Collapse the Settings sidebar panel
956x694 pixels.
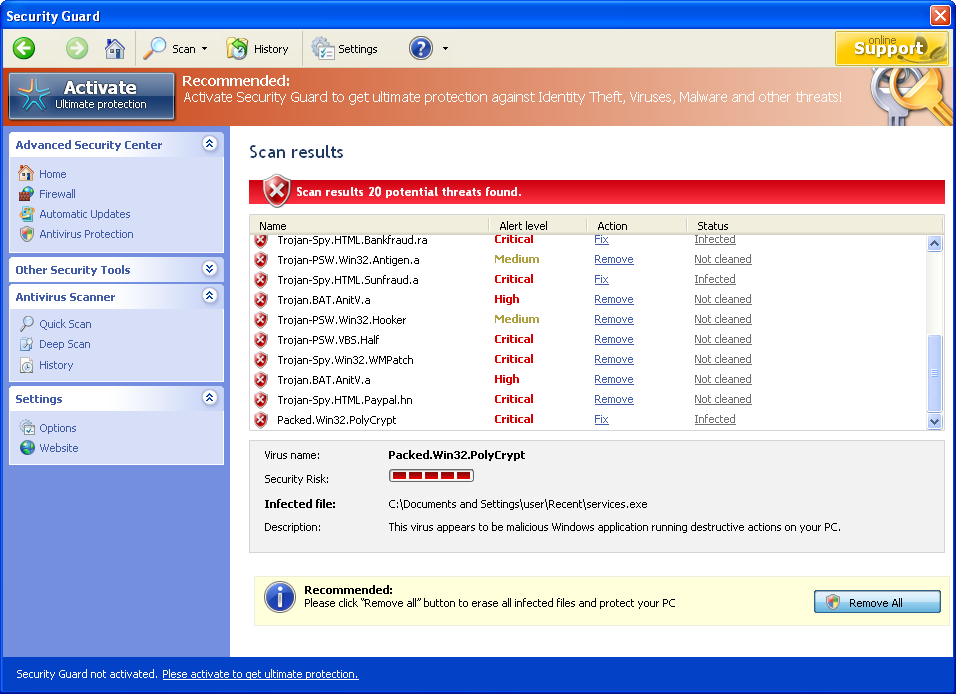click(209, 398)
